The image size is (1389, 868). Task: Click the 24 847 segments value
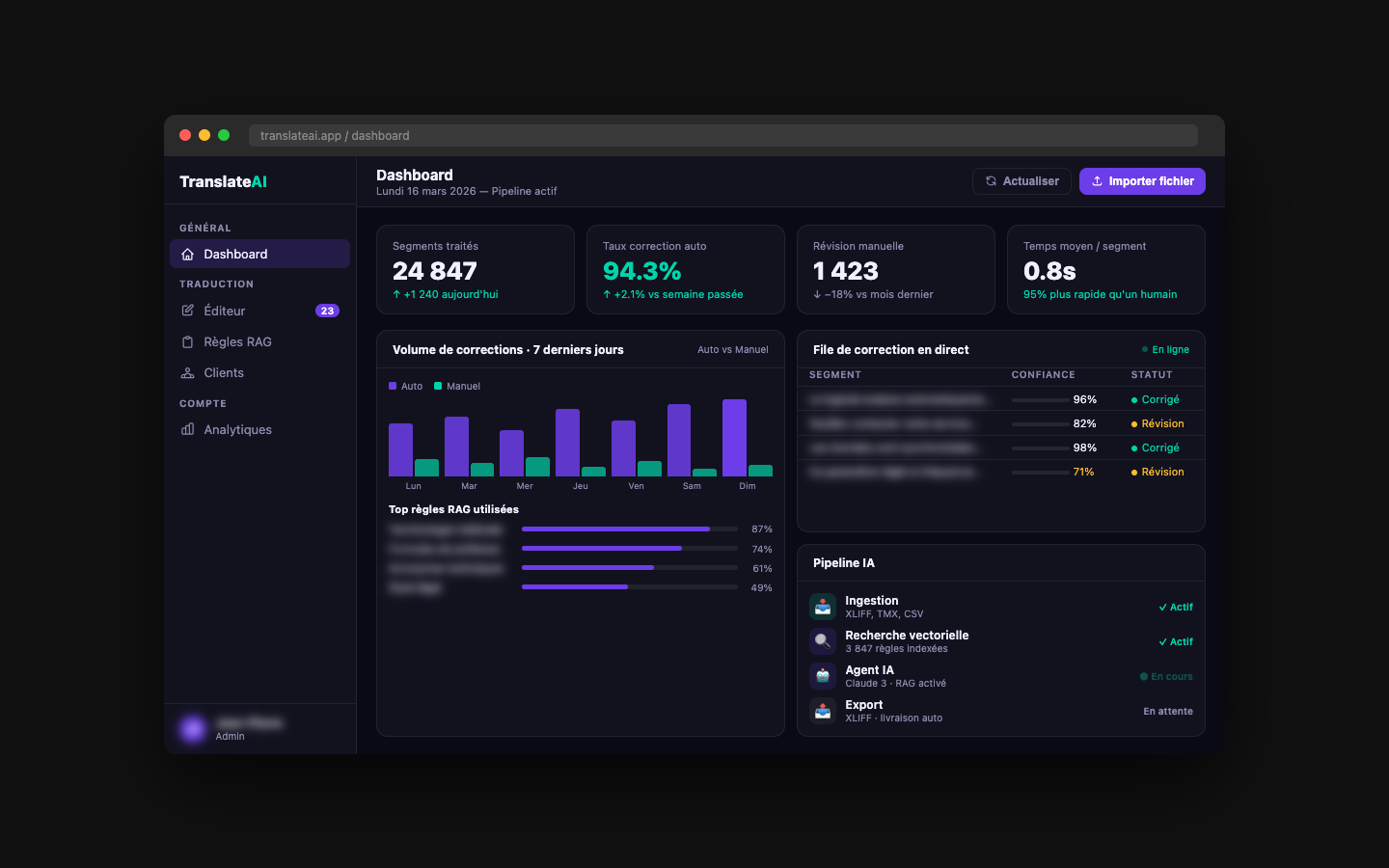435,271
